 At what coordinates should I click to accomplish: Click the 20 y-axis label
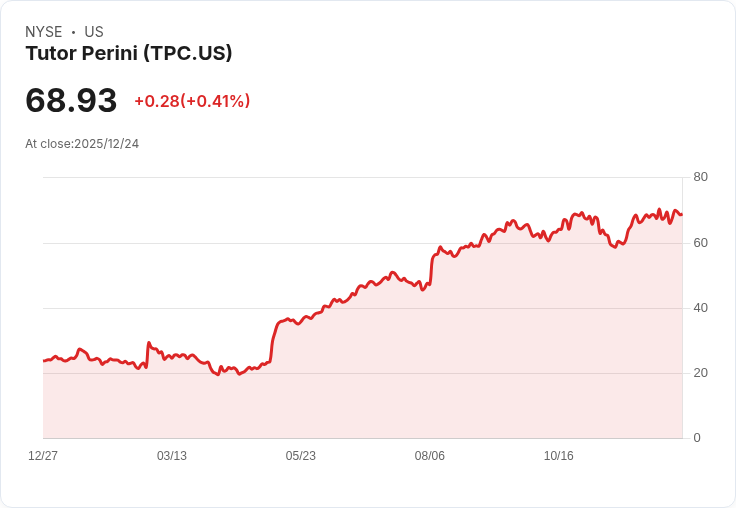point(700,373)
